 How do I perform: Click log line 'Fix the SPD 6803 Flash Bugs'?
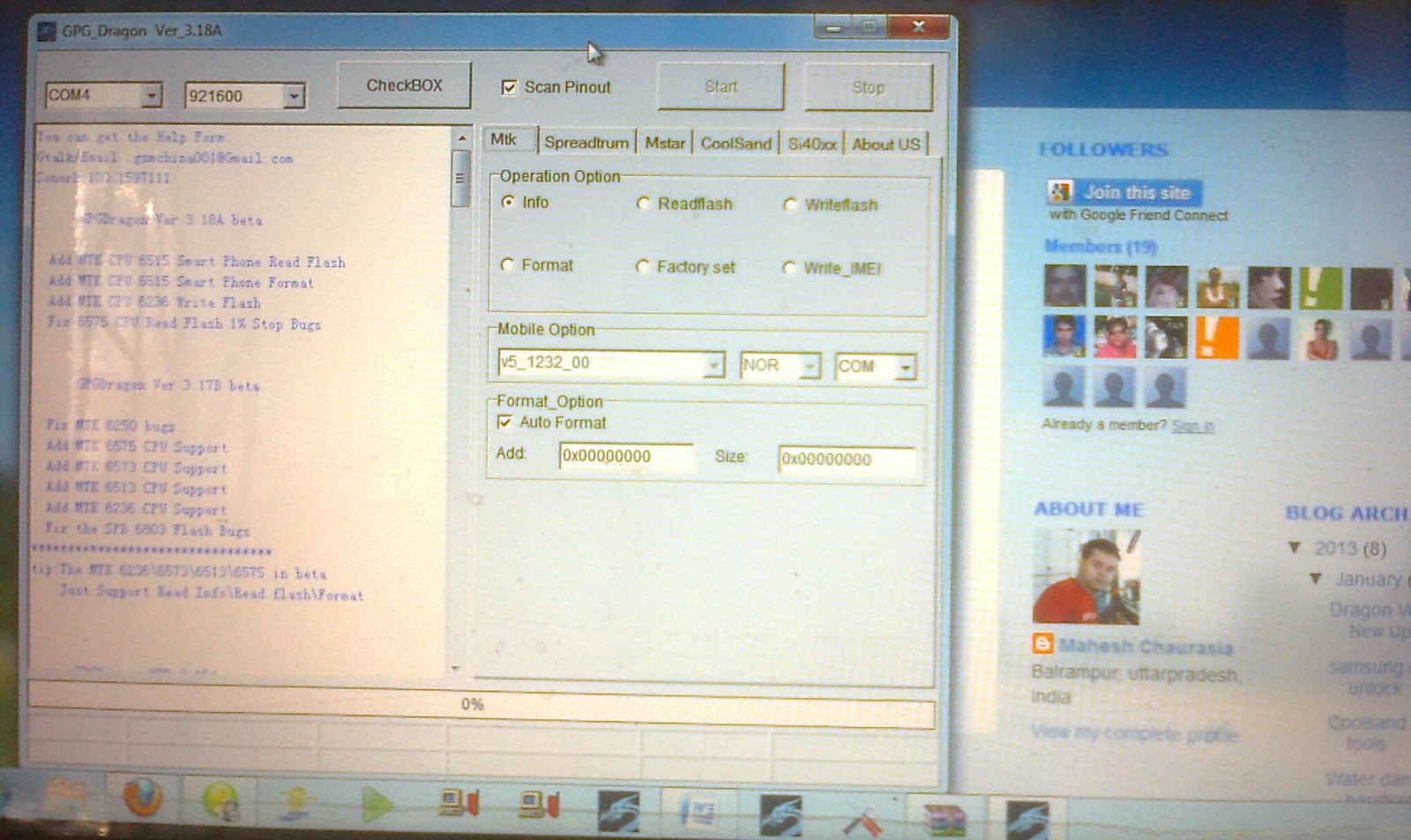pos(147,529)
